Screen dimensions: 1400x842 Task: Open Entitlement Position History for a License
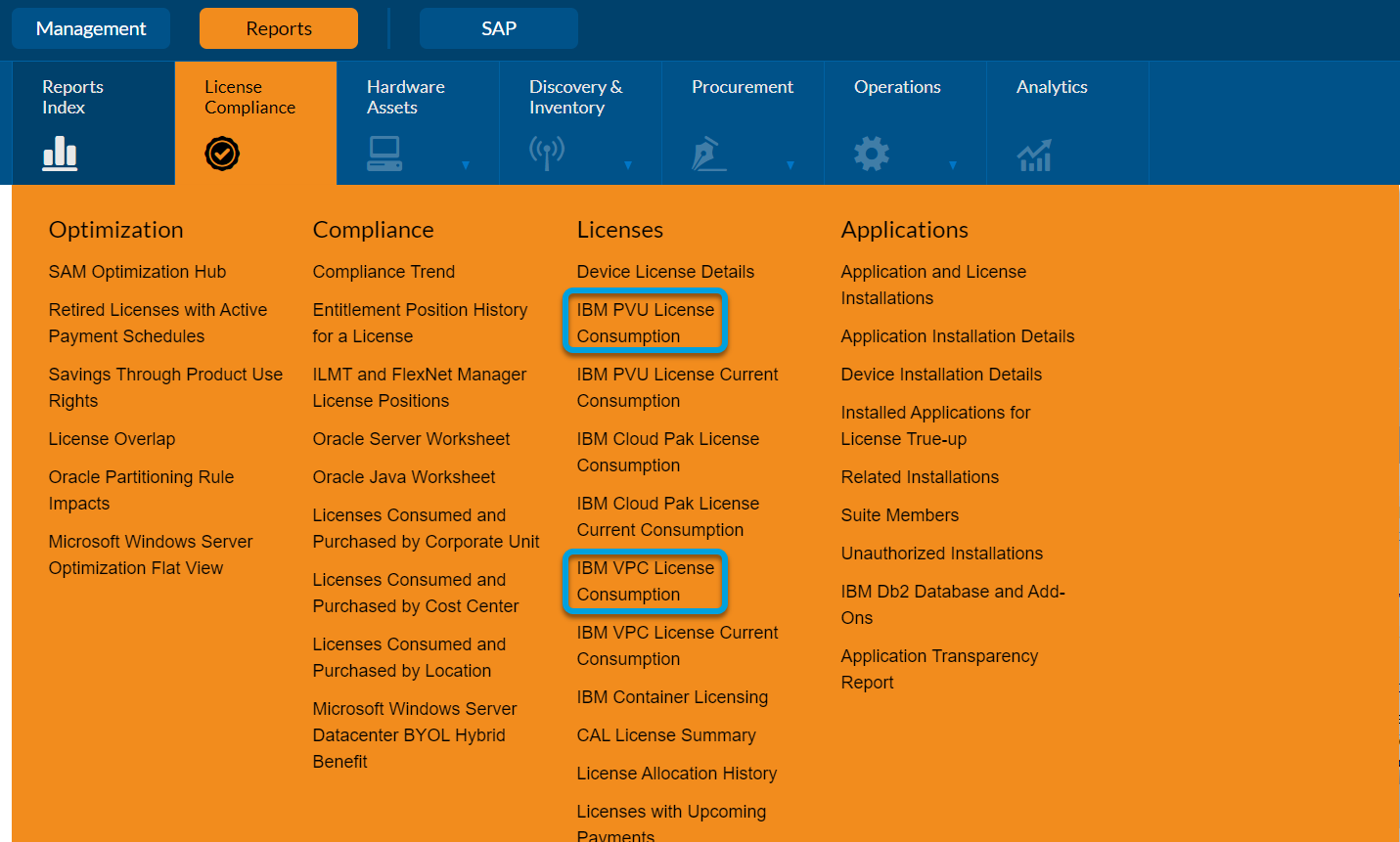pyautogui.click(x=420, y=323)
